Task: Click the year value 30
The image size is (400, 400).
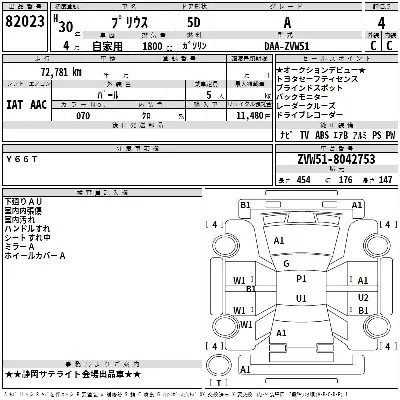Action: [x=66, y=27]
